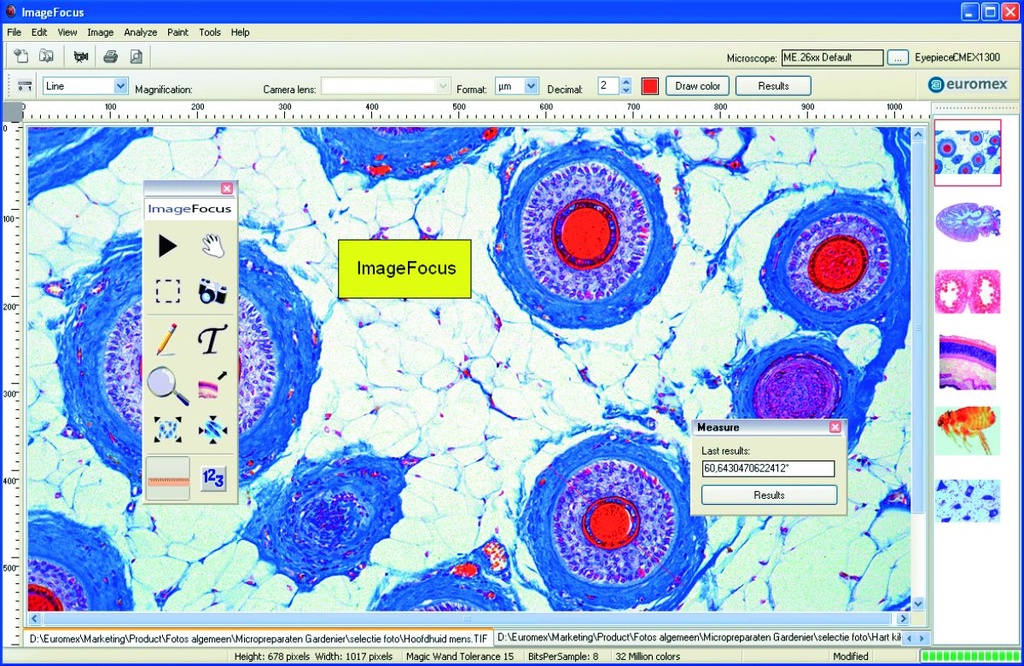This screenshot has height=666, width=1024.
Task: Select the blue hair follicle thumbnail
Action: [967, 152]
